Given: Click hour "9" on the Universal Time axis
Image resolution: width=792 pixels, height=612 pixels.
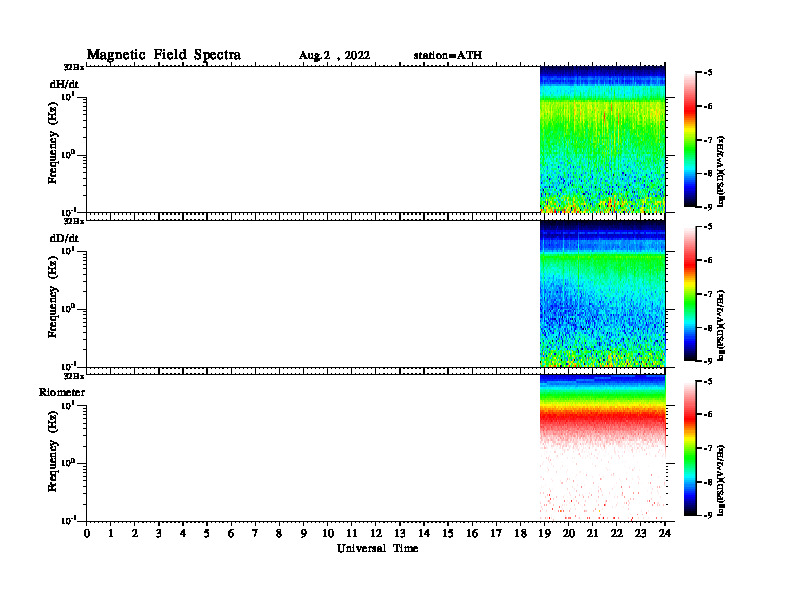Looking at the screenshot, I should (x=303, y=533).
